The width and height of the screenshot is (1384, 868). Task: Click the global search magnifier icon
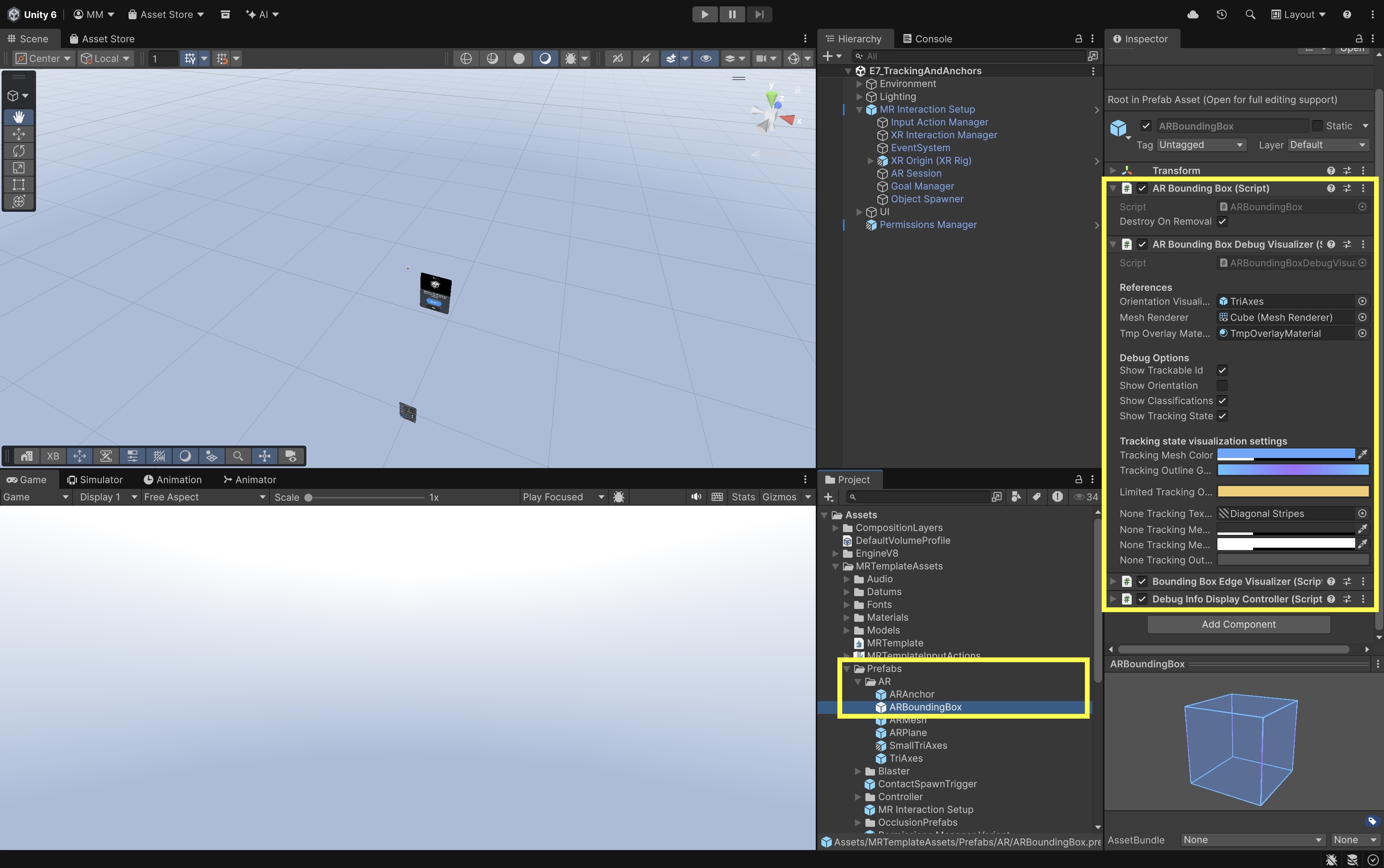tap(1250, 14)
